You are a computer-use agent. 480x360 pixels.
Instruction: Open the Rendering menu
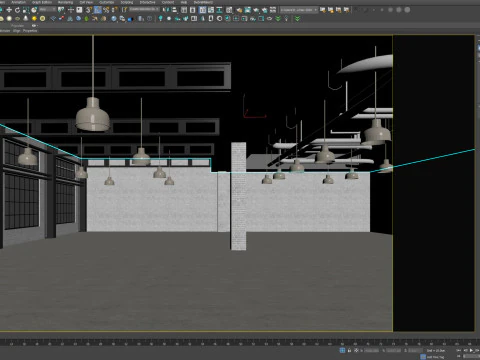coord(65,2)
